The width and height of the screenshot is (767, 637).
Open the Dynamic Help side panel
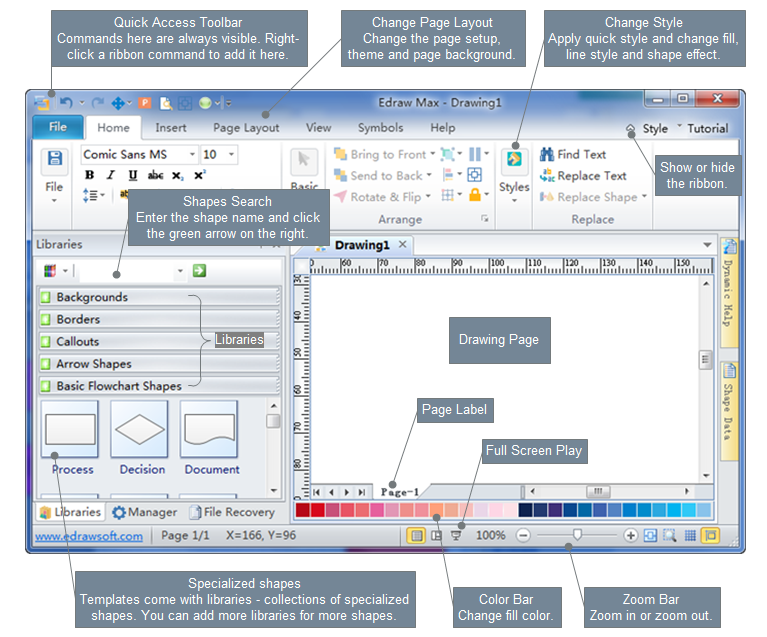tap(729, 293)
